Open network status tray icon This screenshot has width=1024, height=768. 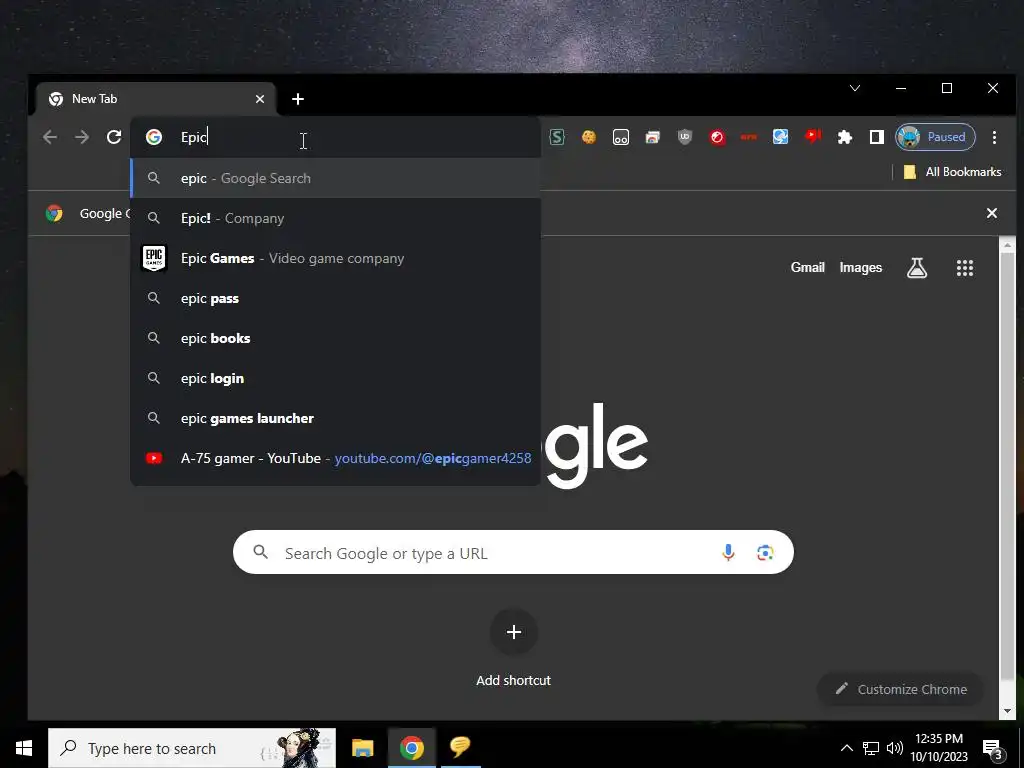pos(871,748)
